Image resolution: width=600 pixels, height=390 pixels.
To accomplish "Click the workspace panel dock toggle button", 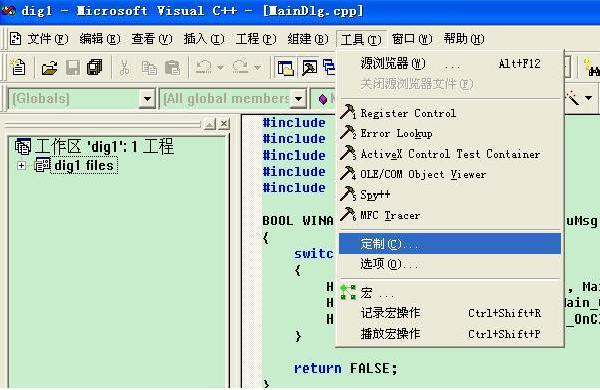I will point(210,124).
